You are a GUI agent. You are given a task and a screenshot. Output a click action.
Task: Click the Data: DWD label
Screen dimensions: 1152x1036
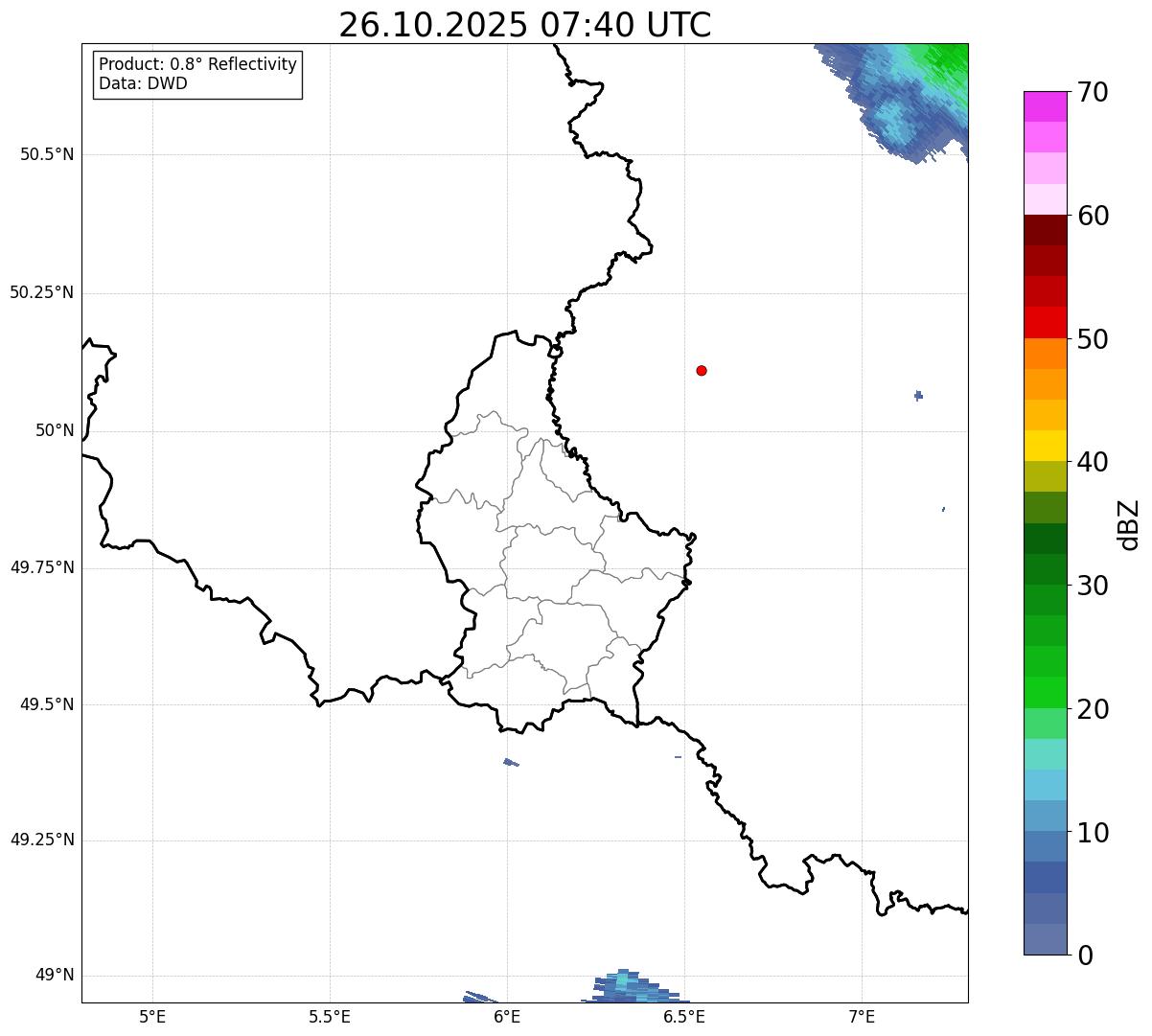[143, 83]
